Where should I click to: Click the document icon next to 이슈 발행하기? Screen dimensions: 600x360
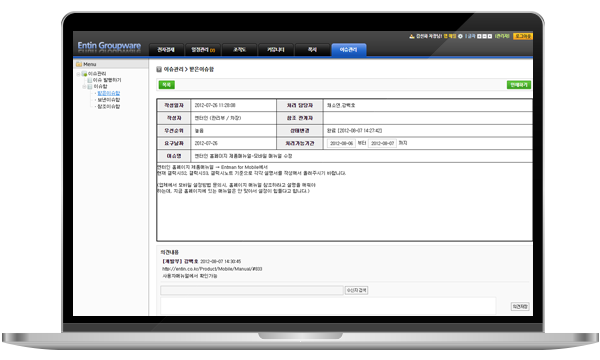pyautogui.click(x=90, y=80)
